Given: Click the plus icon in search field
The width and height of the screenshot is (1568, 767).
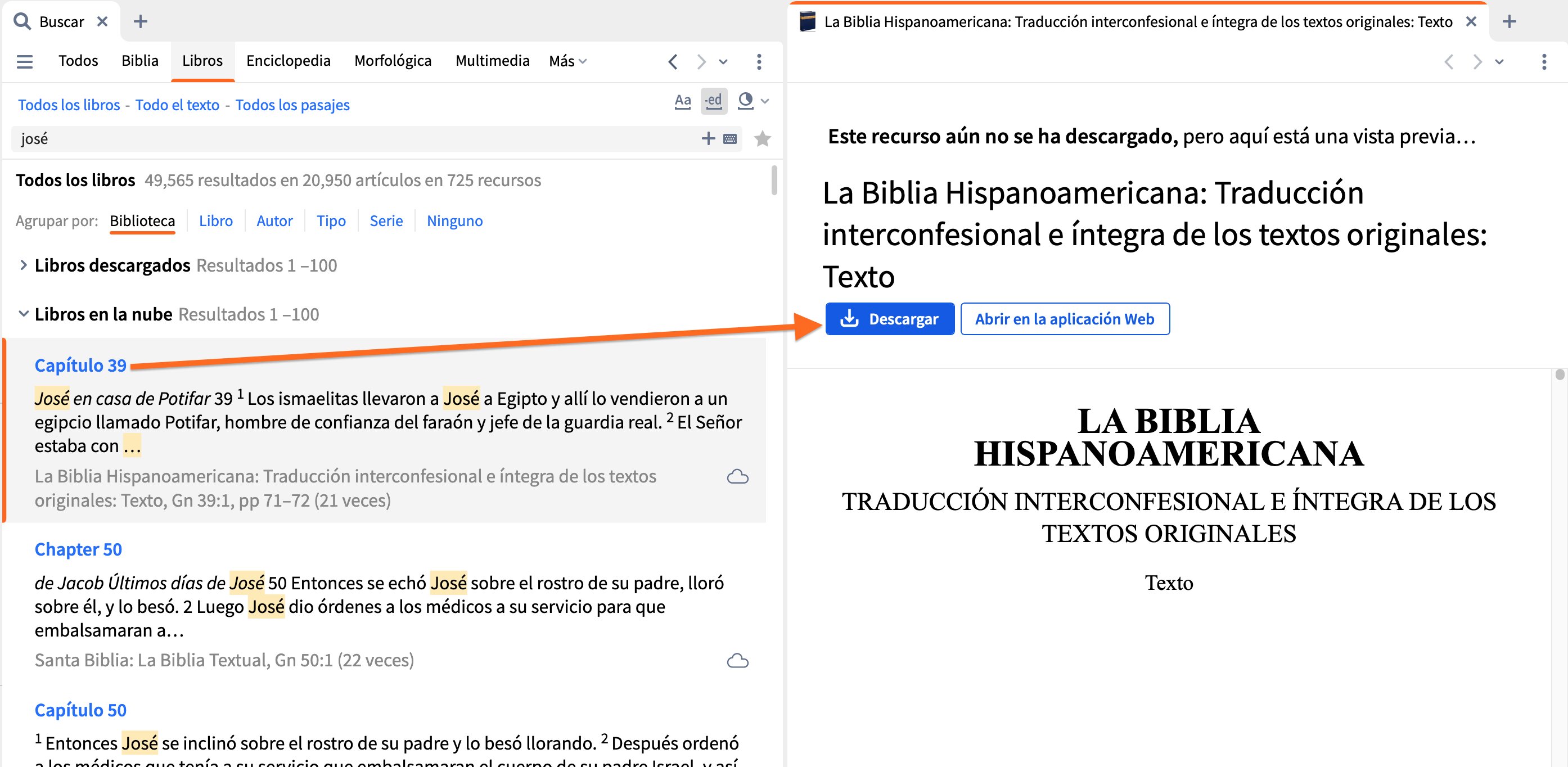Looking at the screenshot, I should (x=708, y=139).
